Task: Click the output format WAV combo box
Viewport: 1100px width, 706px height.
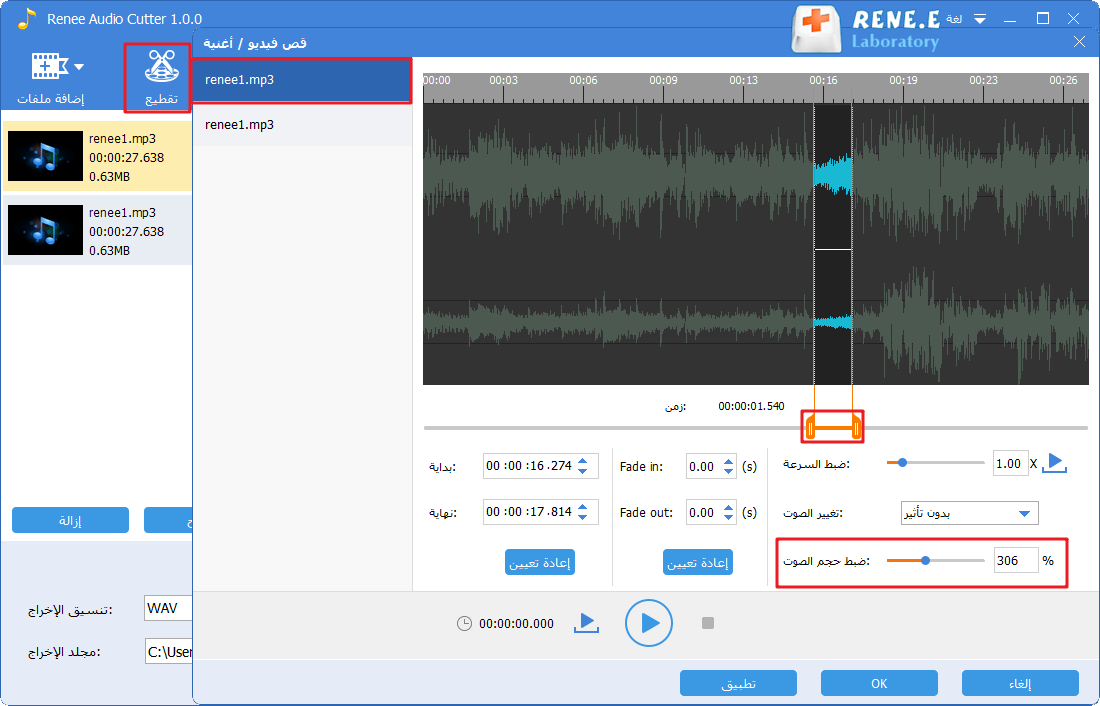Action: pyautogui.click(x=168, y=608)
